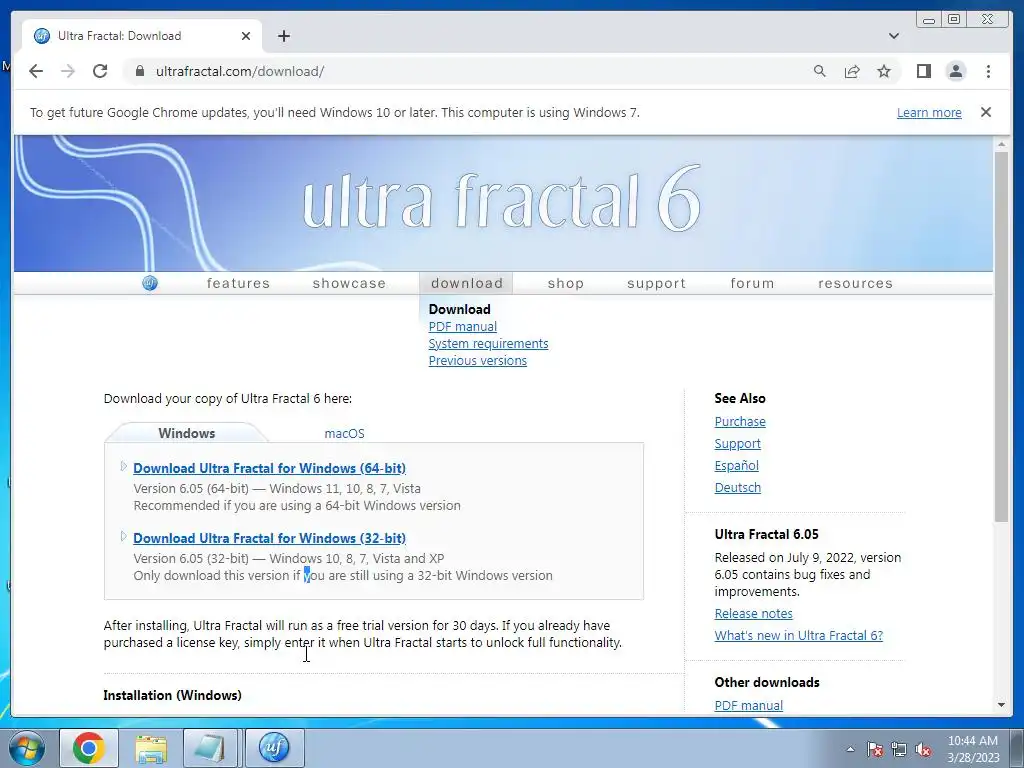
Task: Select the Windows download tab
Action: tap(186, 433)
